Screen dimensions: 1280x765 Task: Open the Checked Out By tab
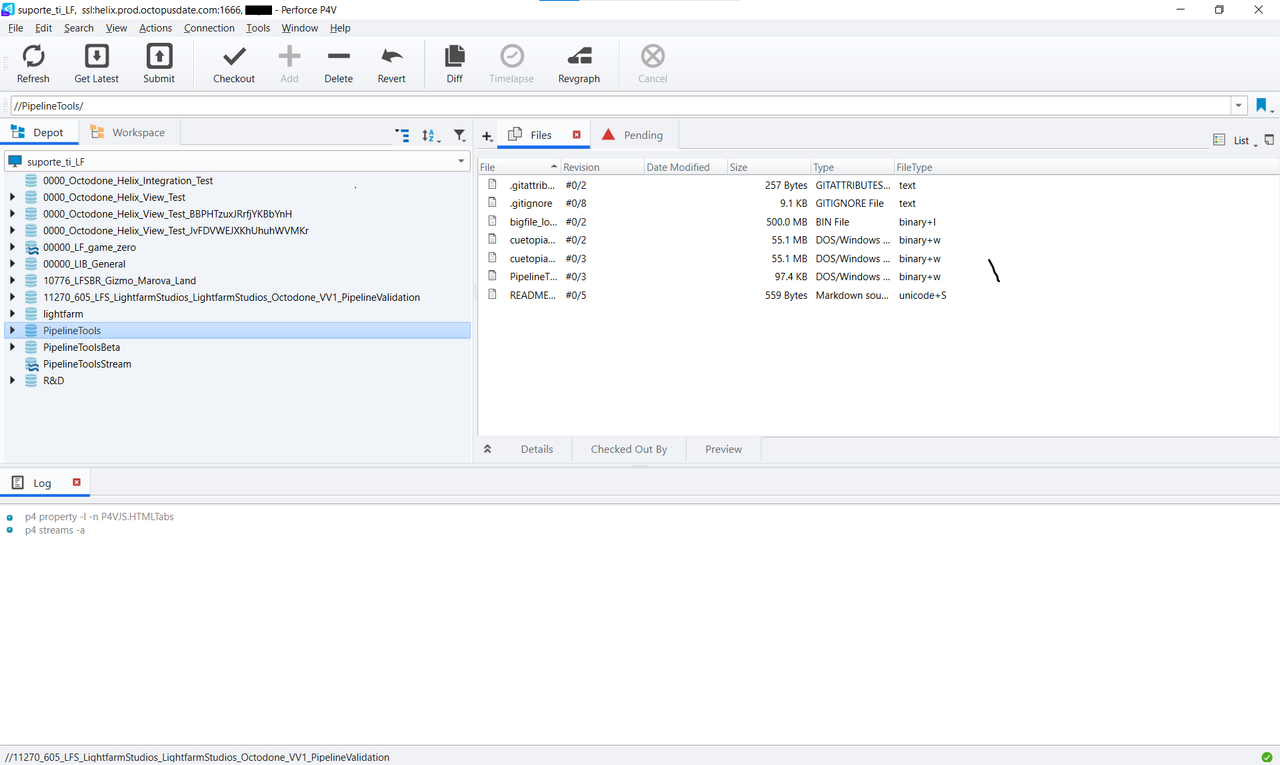tap(629, 449)
